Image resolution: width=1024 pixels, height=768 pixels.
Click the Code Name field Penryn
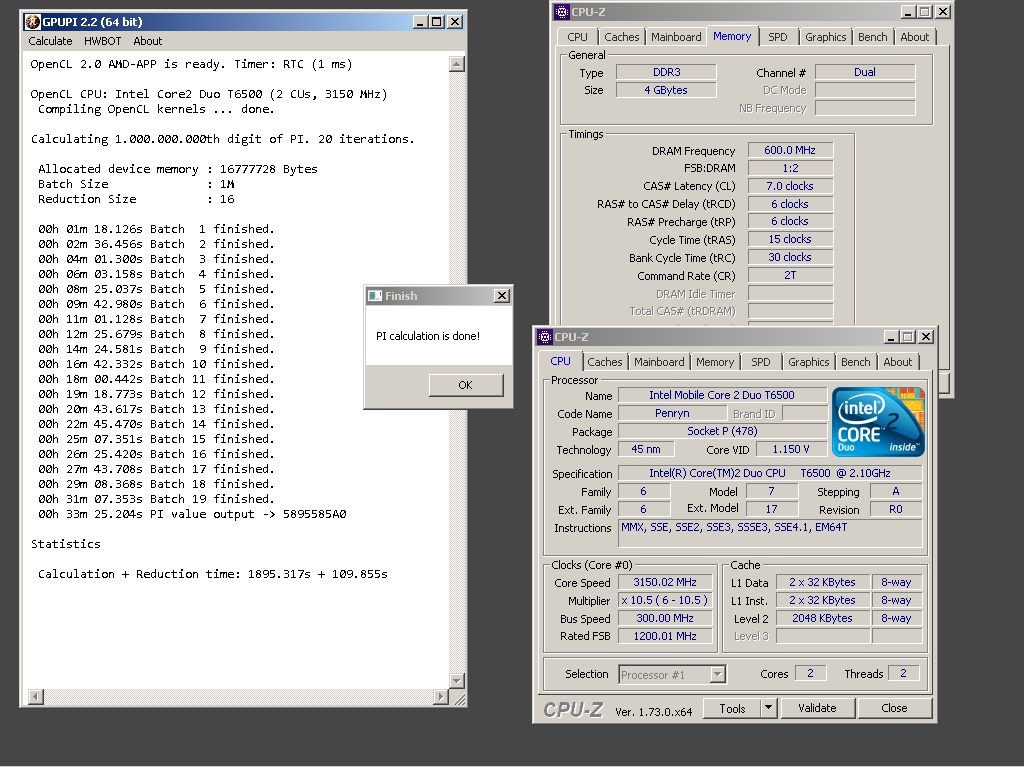[672, 413]
